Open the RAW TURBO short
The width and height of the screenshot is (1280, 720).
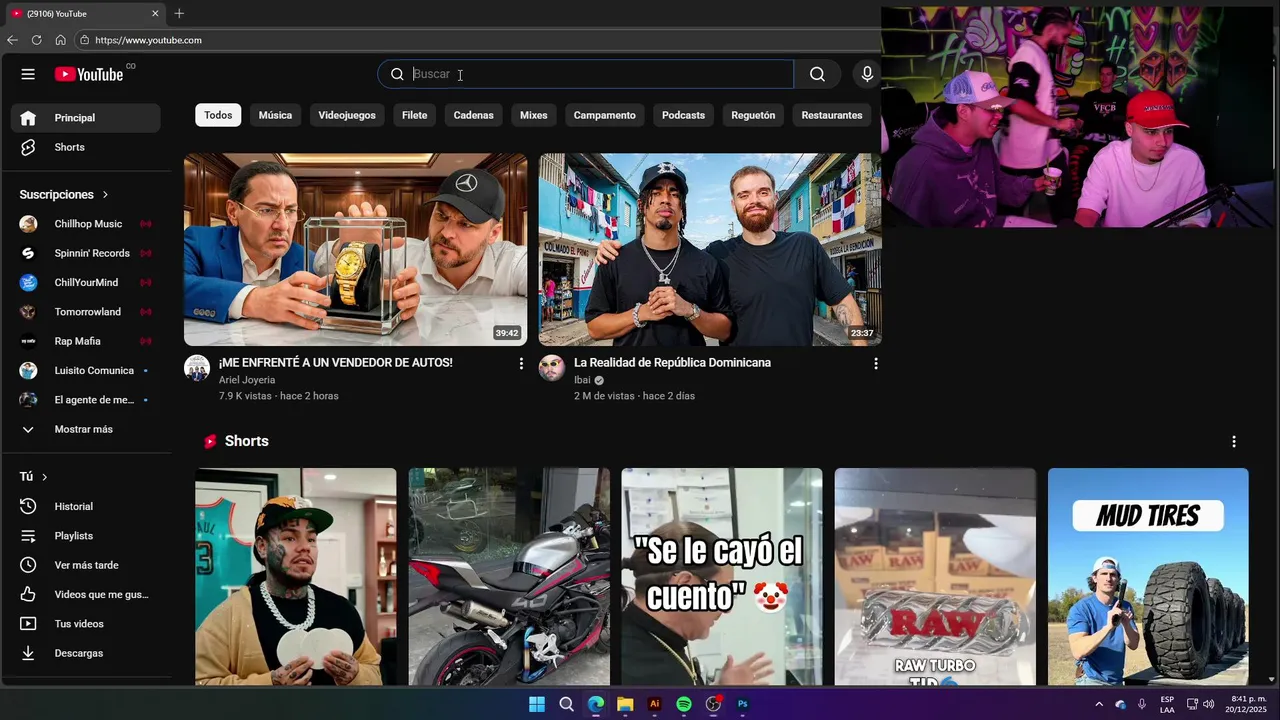pos(935,576)
